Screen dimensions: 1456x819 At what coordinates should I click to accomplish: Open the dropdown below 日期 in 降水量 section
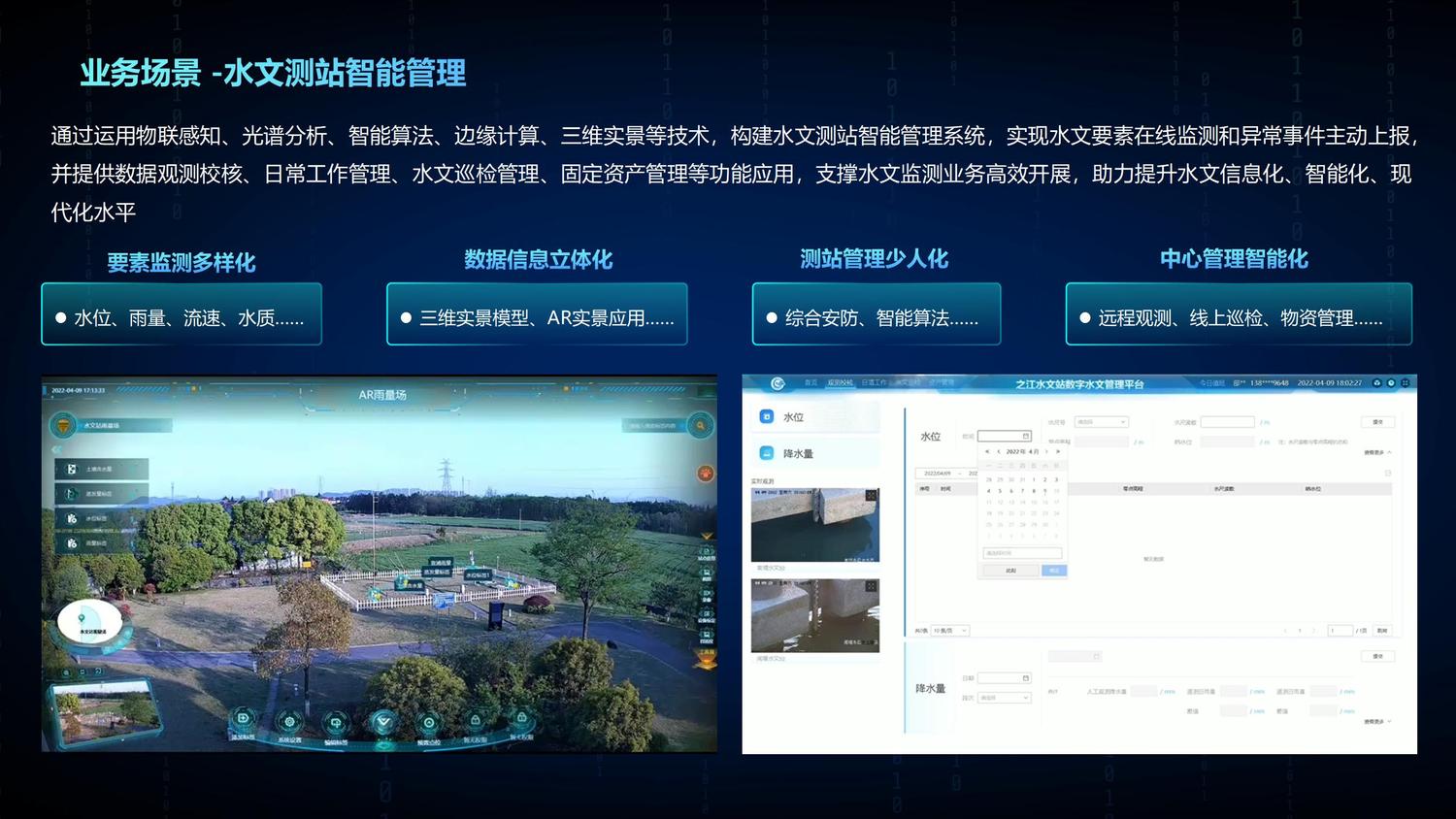[1005, 698]
